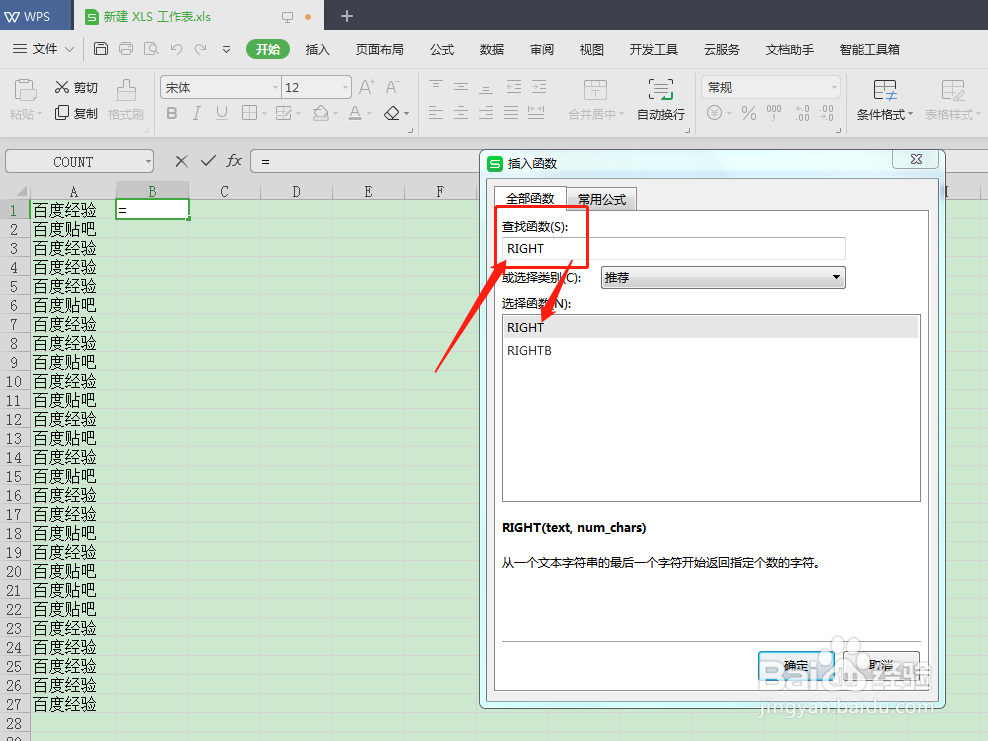Select RIGHTB in the function list
Viewport: 988px width, 741px height.
pos(529,350)
